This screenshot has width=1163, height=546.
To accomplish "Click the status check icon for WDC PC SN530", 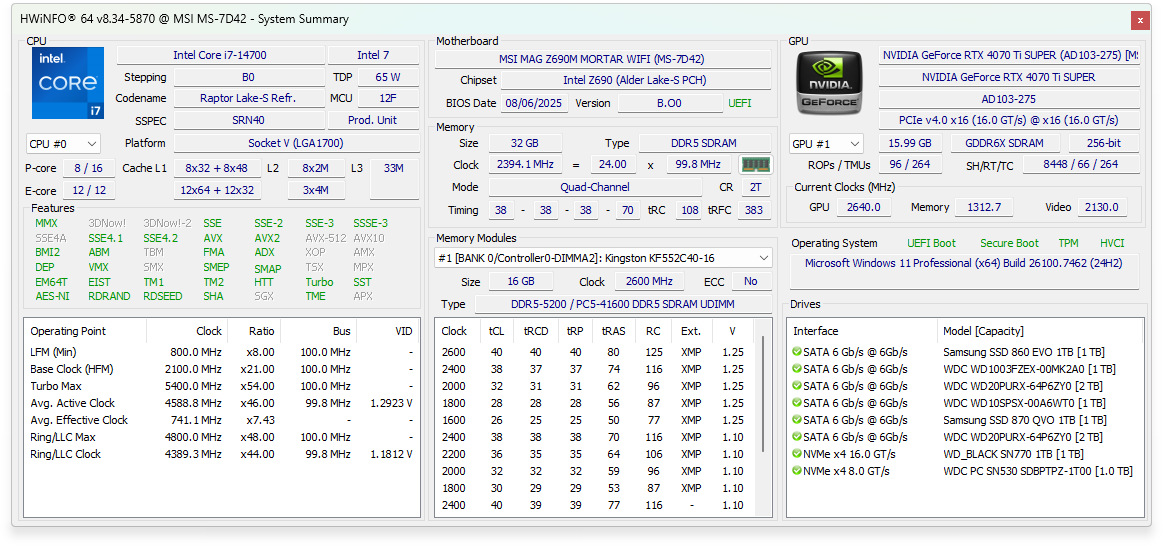I will pos(797,471).
